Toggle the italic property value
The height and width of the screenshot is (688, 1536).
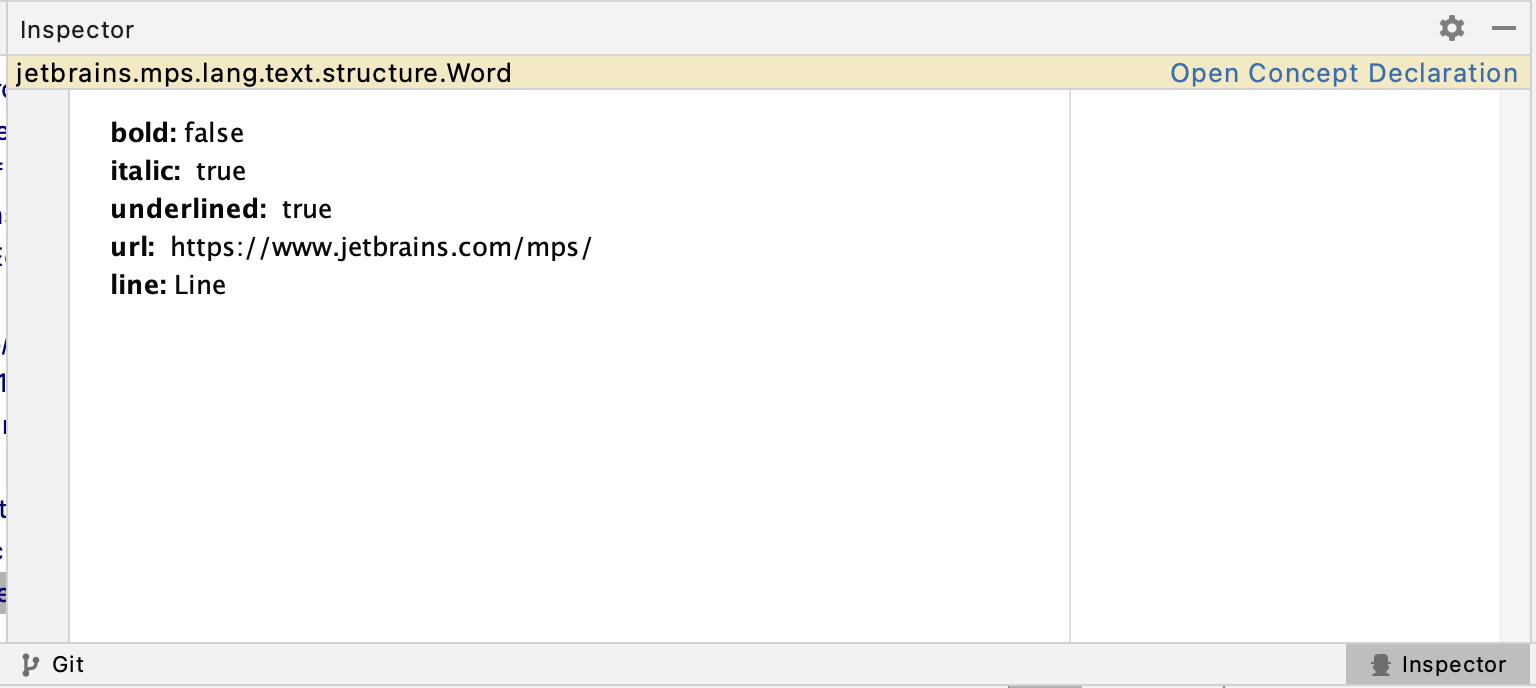coord(221,170)
